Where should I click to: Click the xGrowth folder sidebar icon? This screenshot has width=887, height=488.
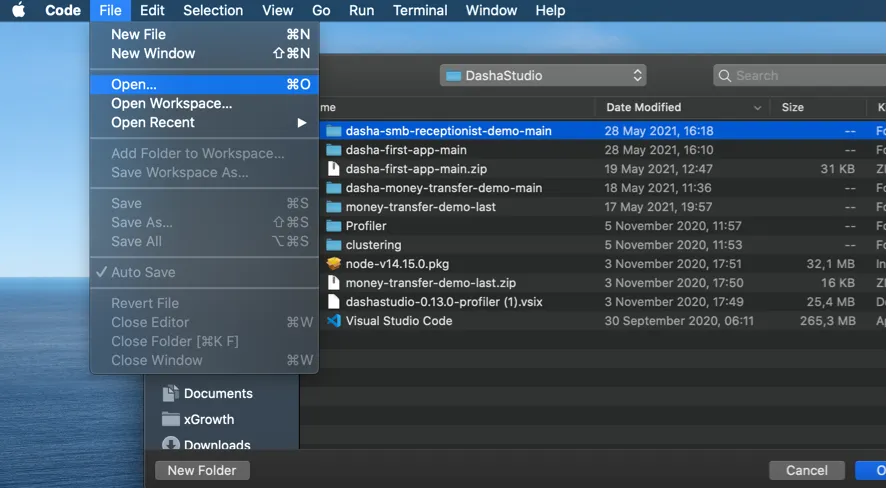[170, 419]
